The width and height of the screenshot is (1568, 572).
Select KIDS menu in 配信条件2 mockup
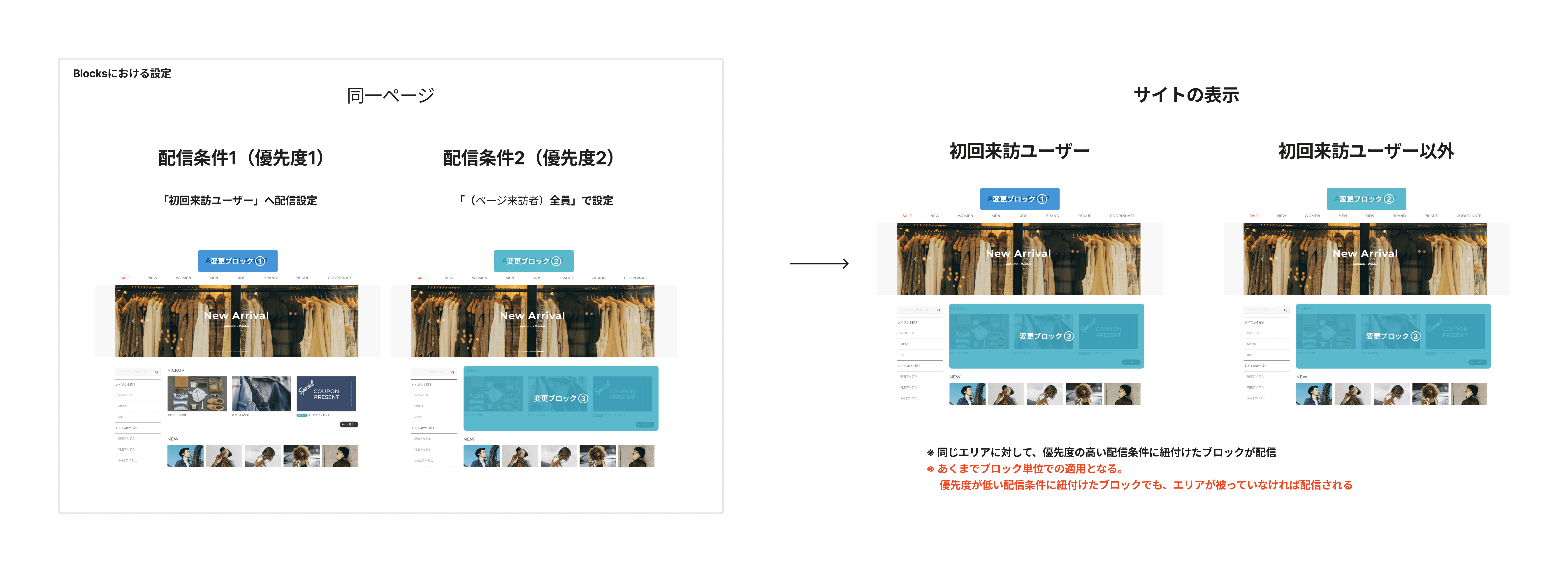tap(537, 278)
